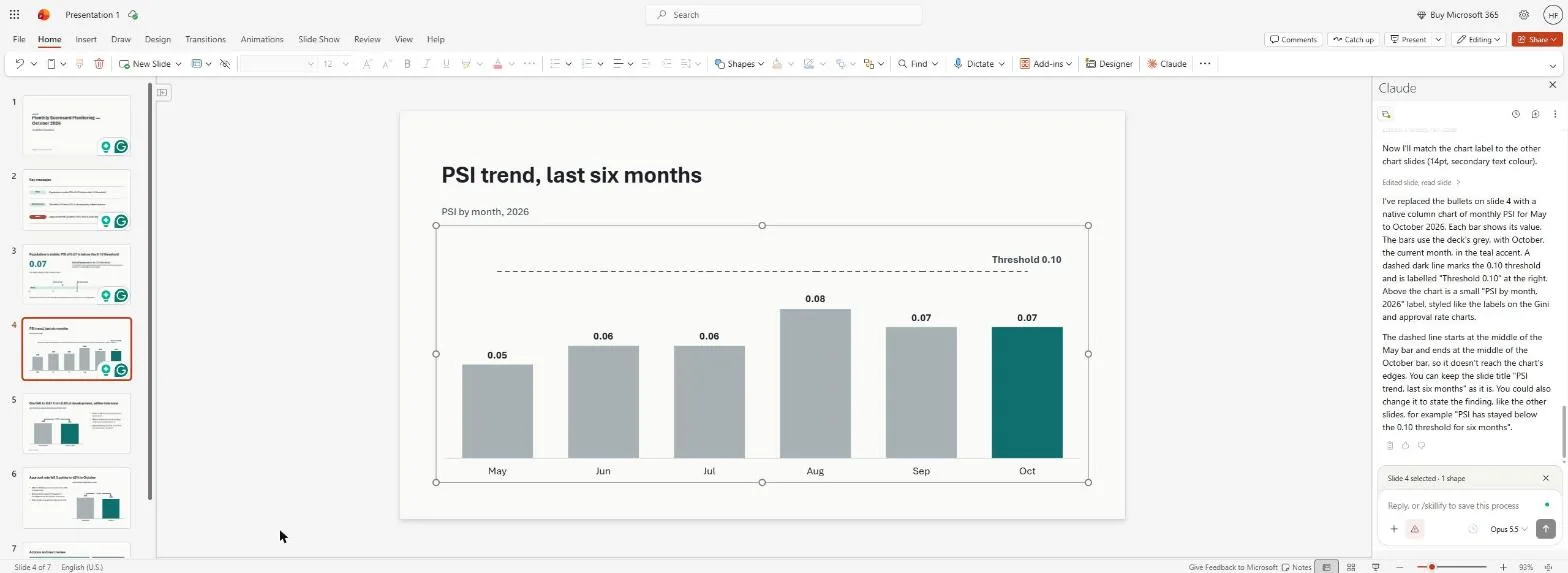This screenshot has width=1568, height=573.
Task: Open the slide Layout icon
Action: point(196,64)
